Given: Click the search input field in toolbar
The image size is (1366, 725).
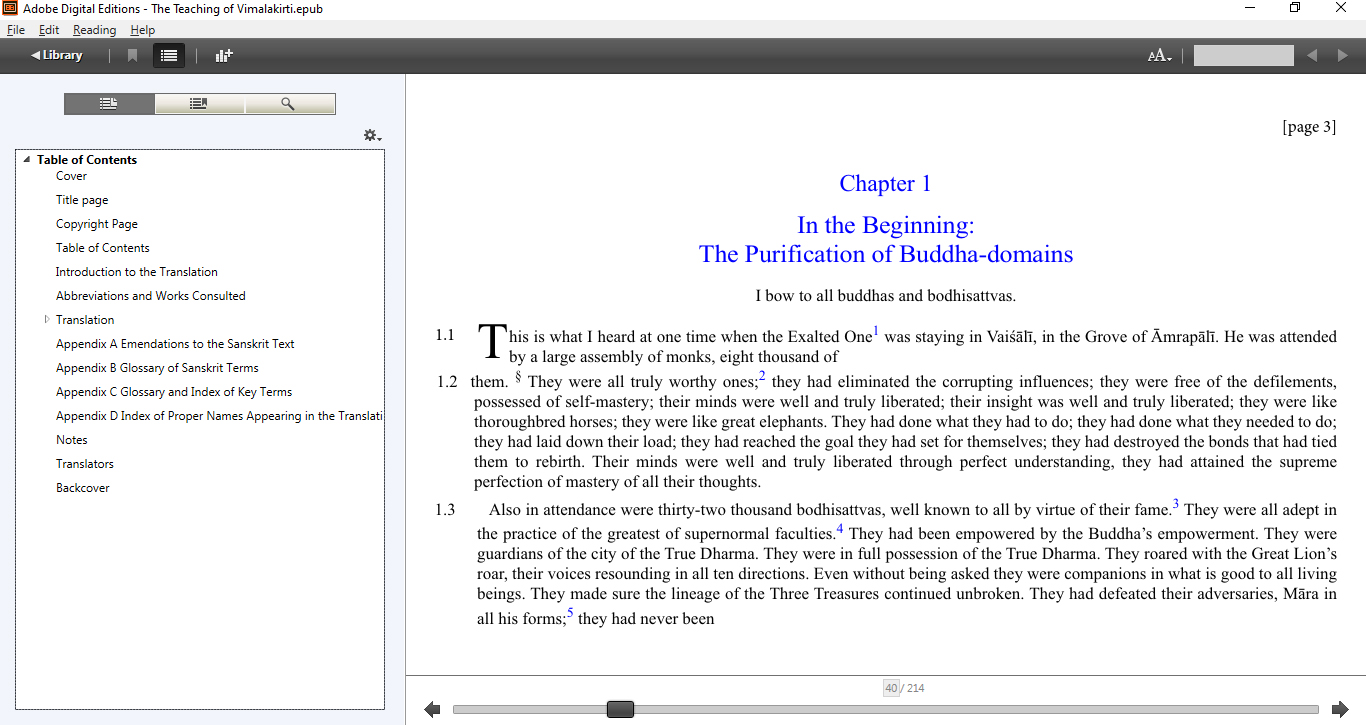Looking at the screenshot, I should tap(1243, 56).
